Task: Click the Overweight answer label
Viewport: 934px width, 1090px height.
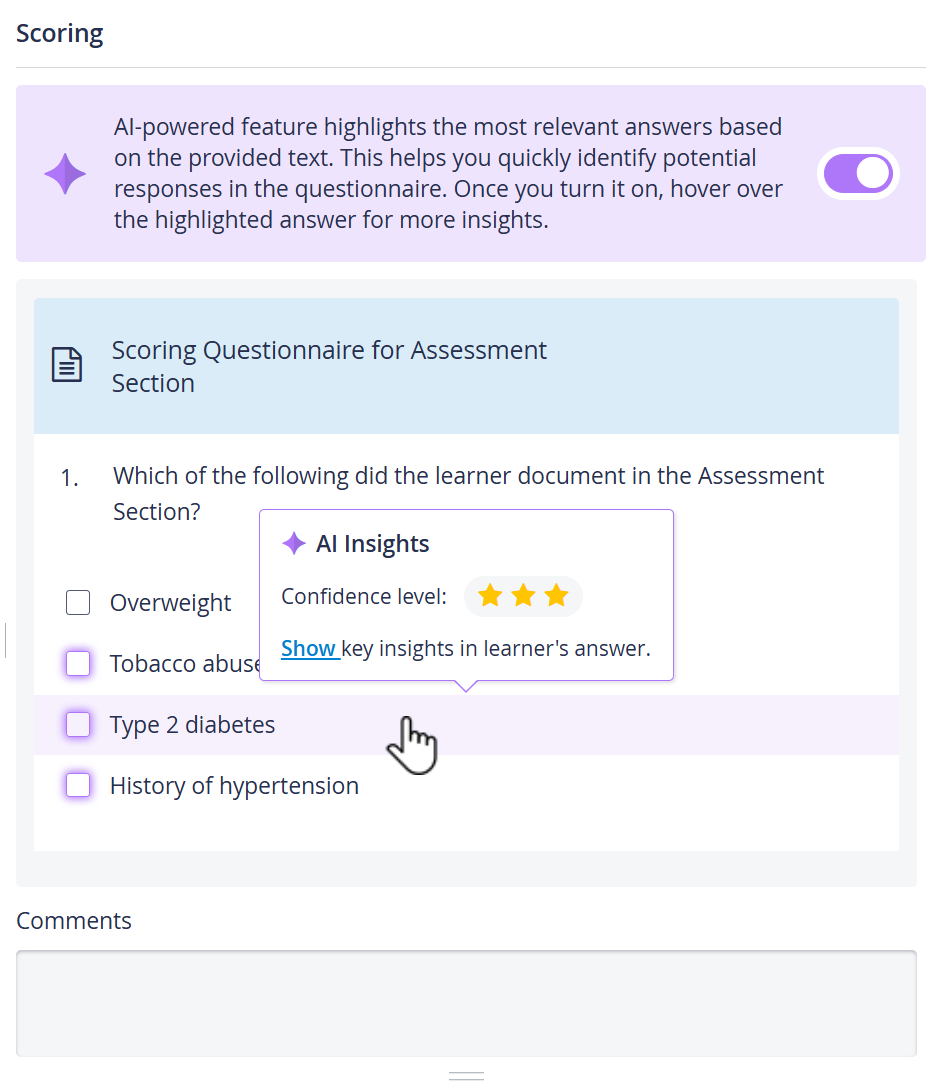Action: tap(170, 603)
